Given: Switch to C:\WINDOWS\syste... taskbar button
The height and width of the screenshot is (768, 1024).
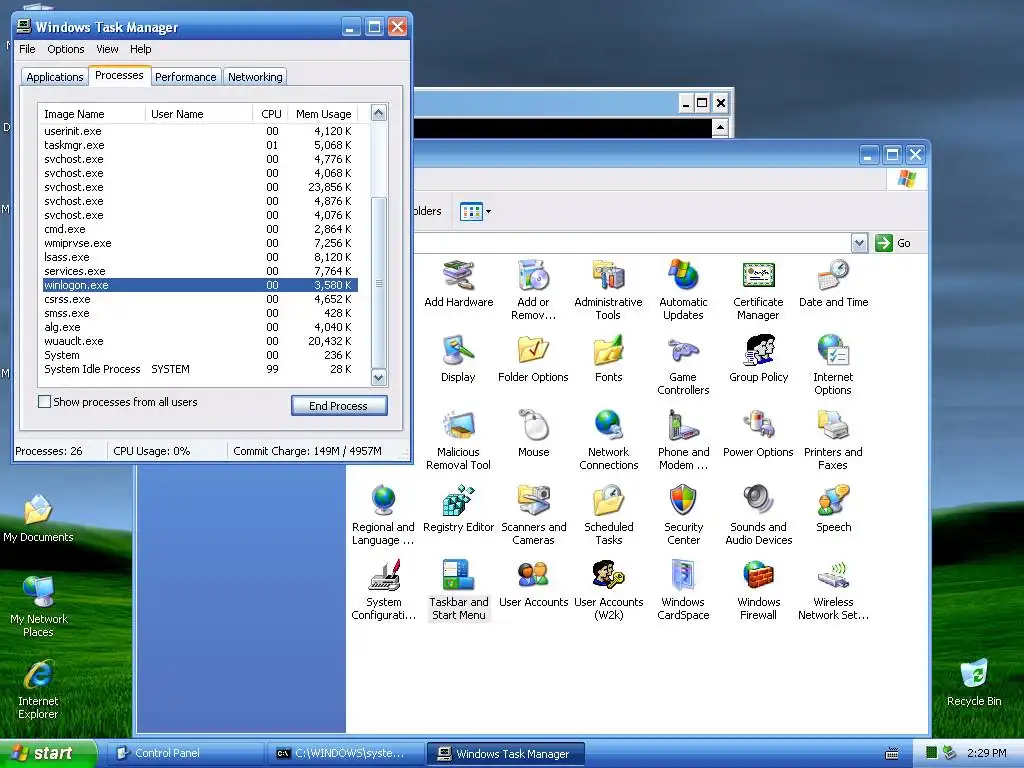Looking at the screenshot, I should (x=345, y=753).
